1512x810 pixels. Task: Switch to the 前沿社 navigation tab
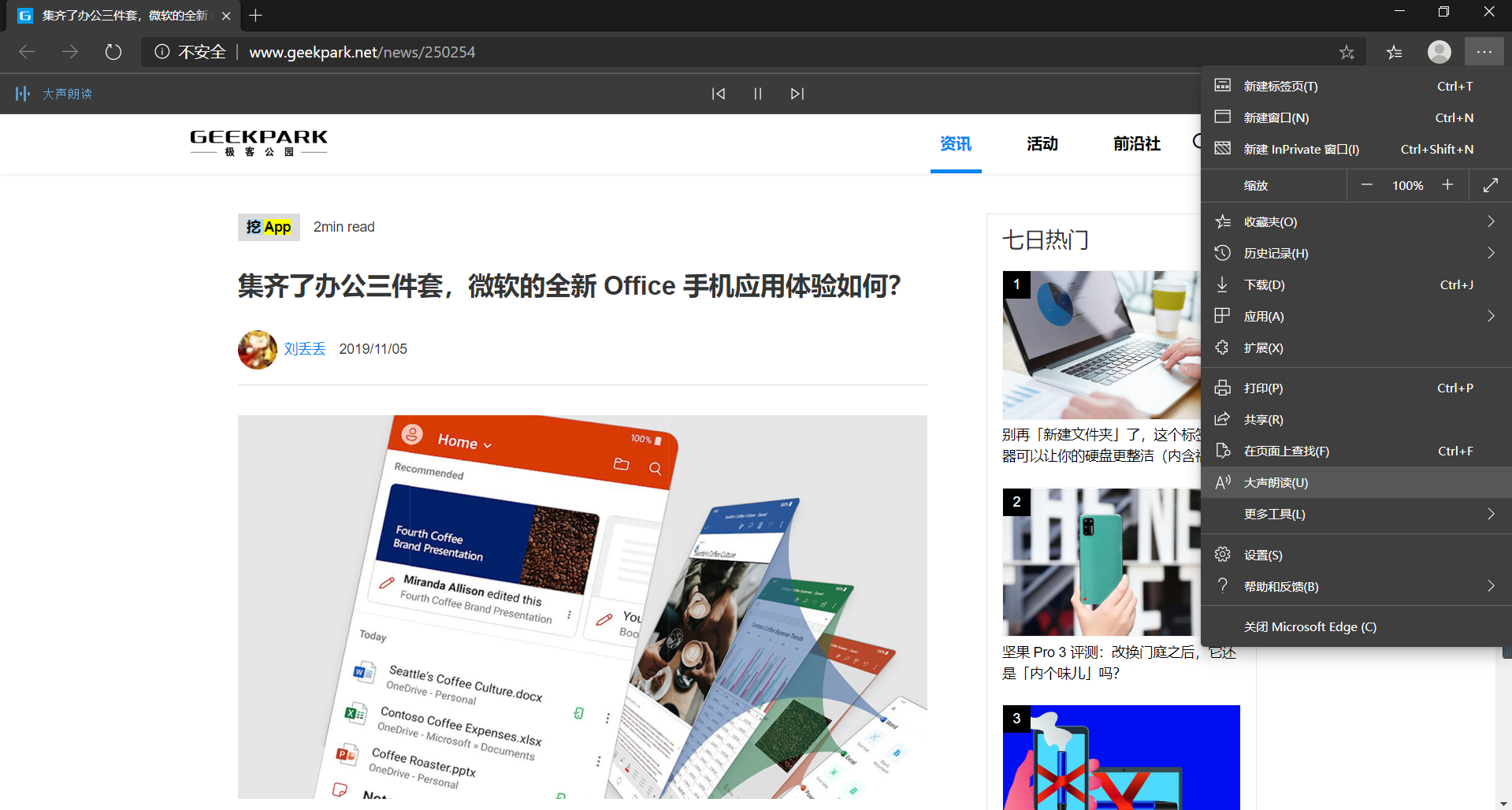tap(1137, 143)
